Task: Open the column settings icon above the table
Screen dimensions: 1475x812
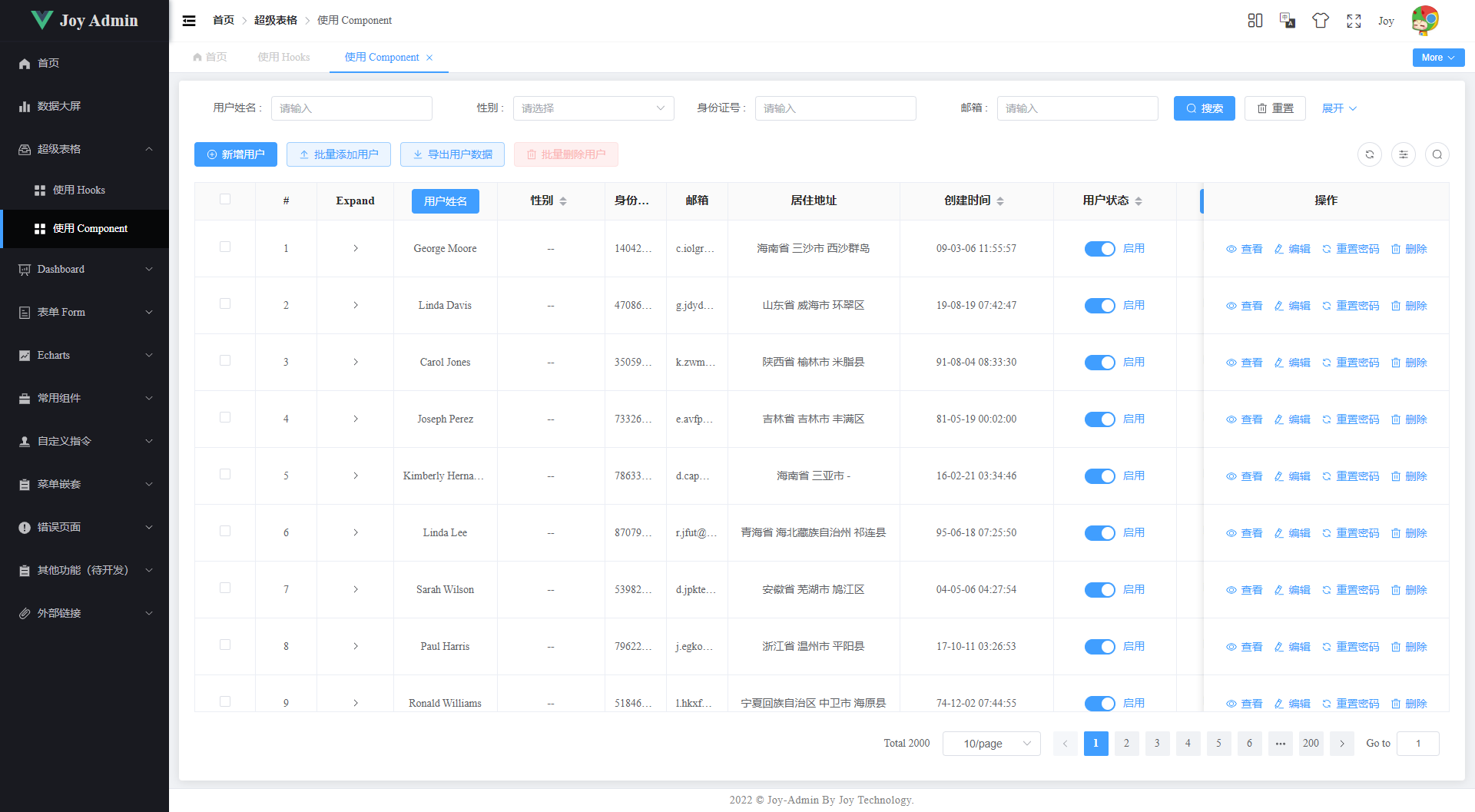Action: click(1404, 154)
